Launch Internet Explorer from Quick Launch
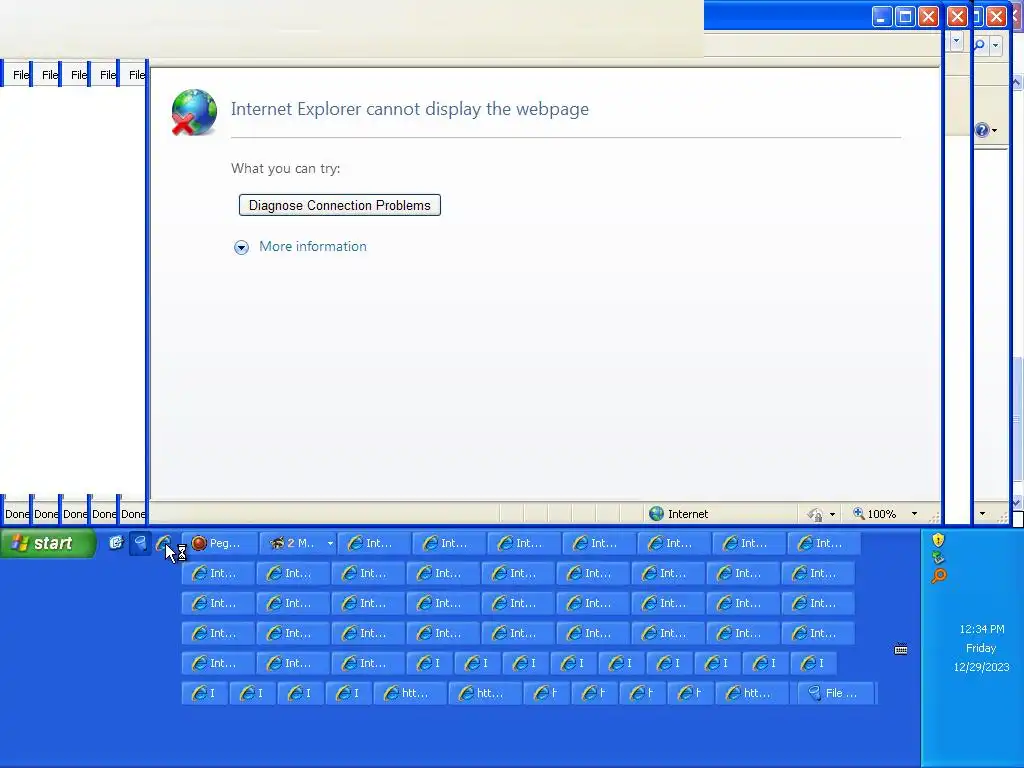The width and height of the screenshot is (1024, 768). click(x=163, y=543)
